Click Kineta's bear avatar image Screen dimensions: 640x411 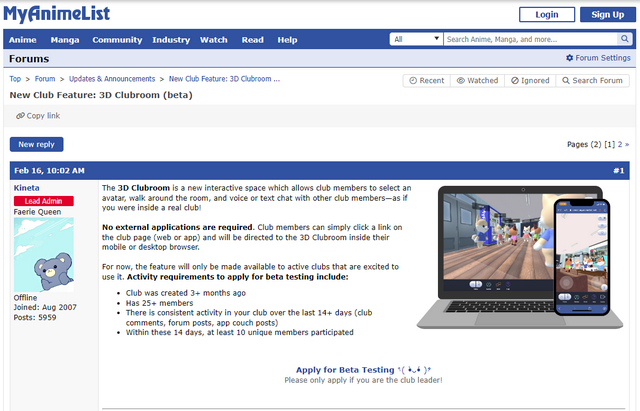(44, 254)
